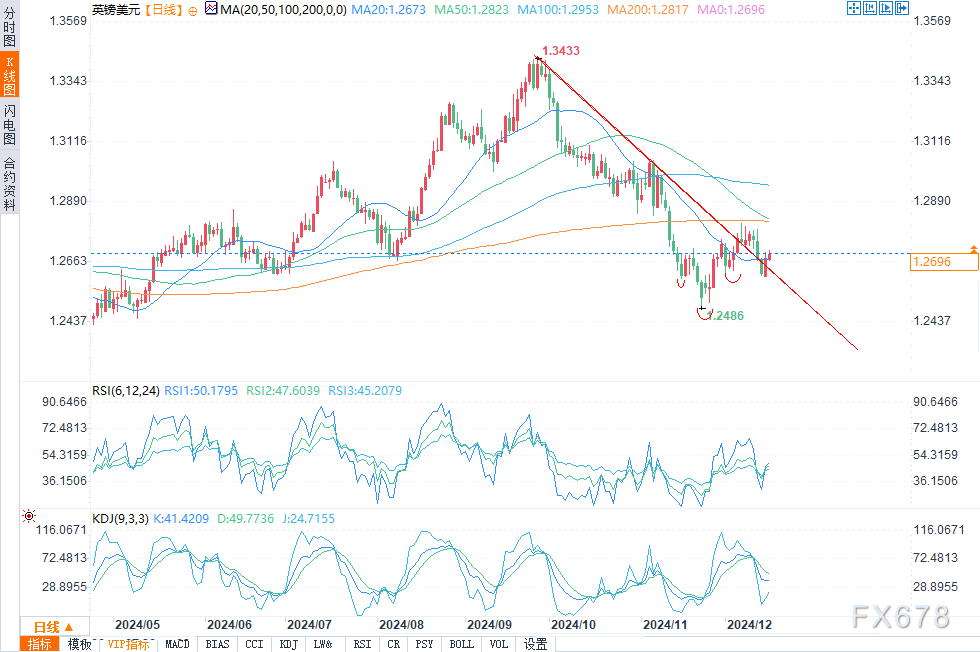This screenshot has width=980, height=652.
Task: Click the MA20:1.2673 value
Action: tap(388, 9)
